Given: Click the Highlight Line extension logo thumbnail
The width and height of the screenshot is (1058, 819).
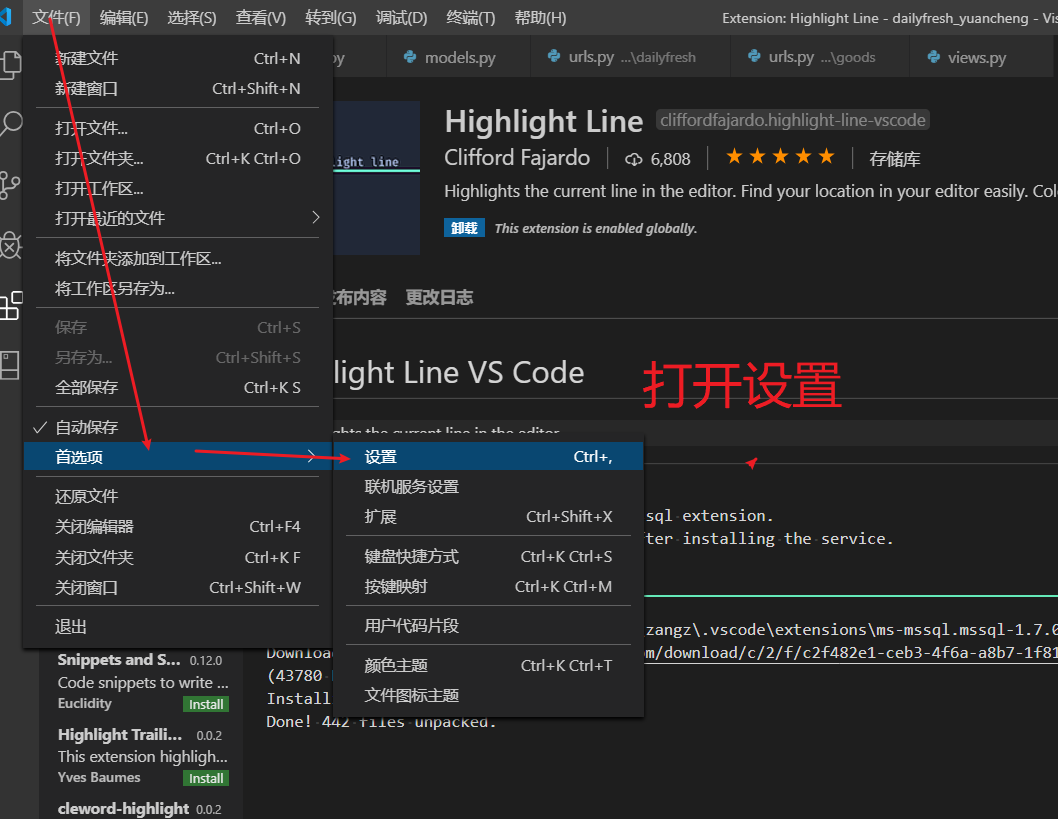Looking at the screenshot, I should tap(377, 178).
